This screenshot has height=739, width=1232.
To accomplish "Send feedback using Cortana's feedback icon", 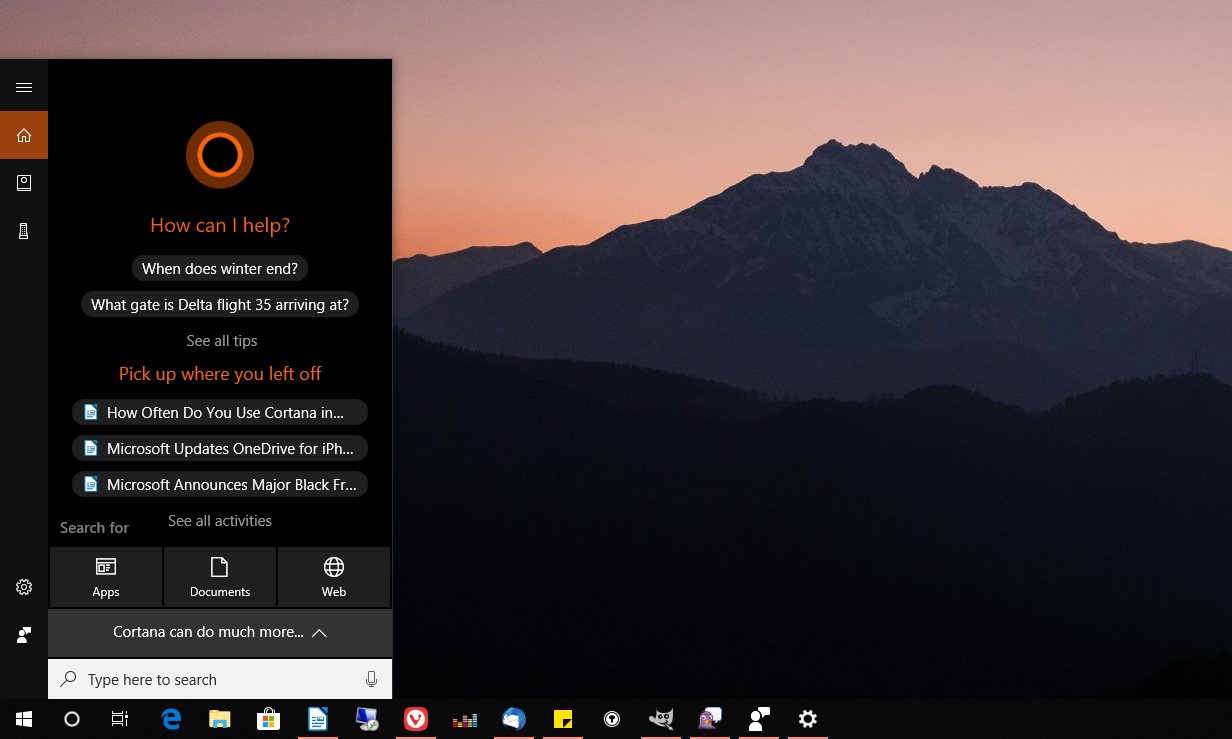I will 24,635.
